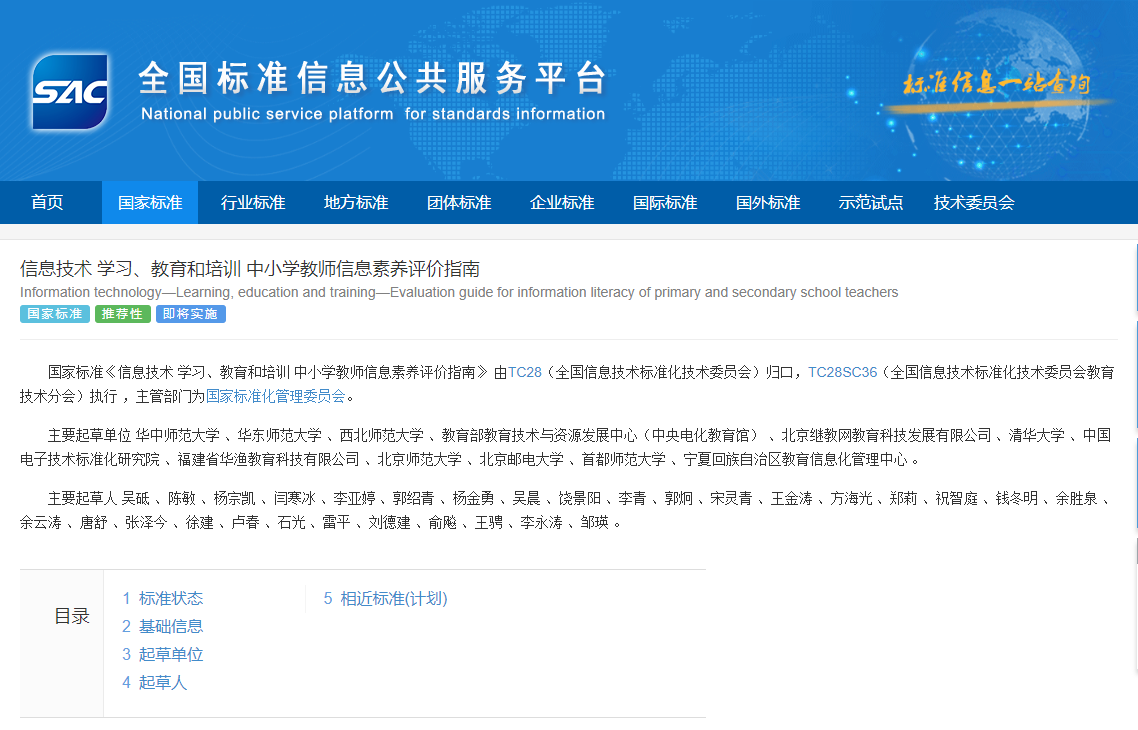Jump to 4 起草人 section
1138x730 pixels.
[154, 683]
